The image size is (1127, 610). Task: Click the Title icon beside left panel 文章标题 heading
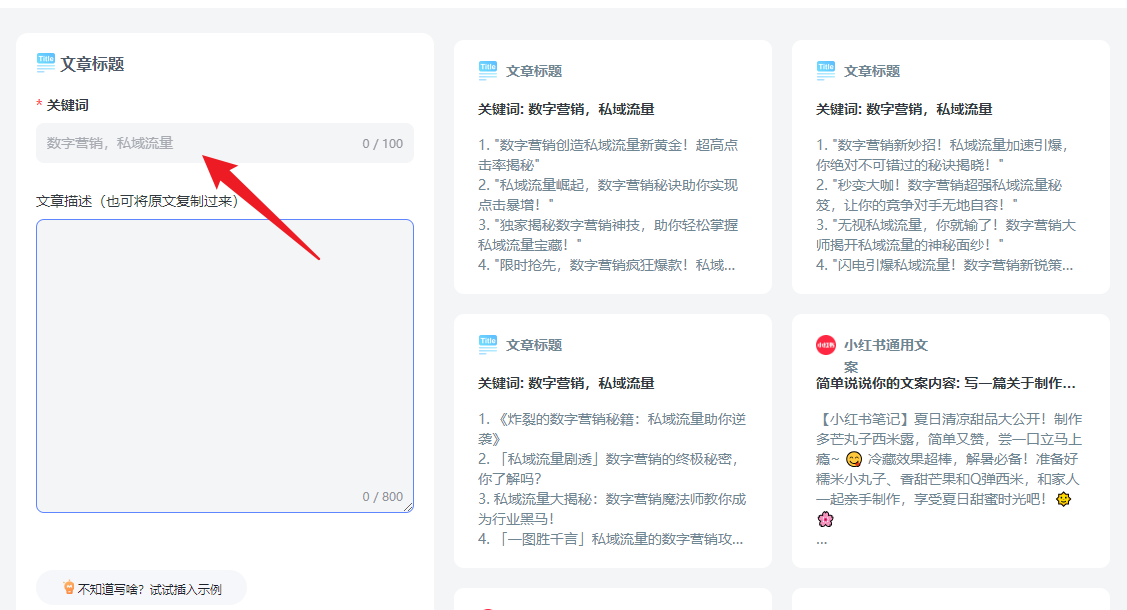pos(45,63)
